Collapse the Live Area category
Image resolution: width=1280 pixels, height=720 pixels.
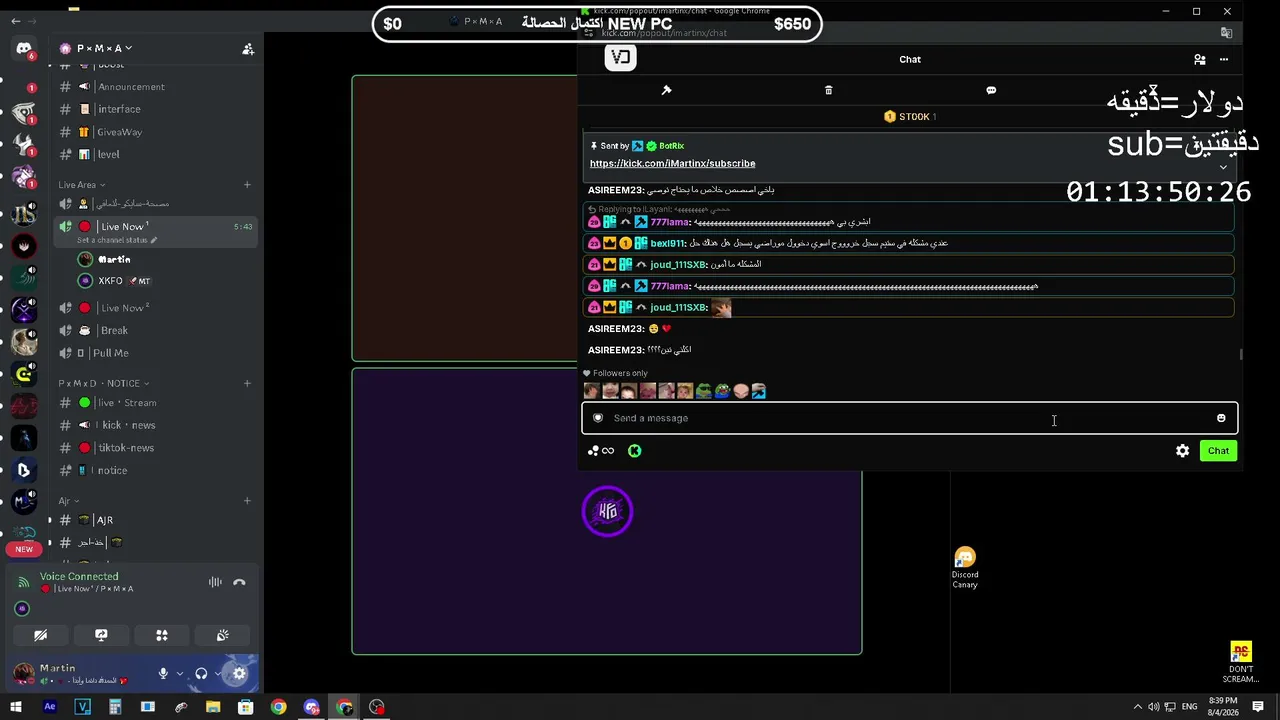tap(81, 184)
